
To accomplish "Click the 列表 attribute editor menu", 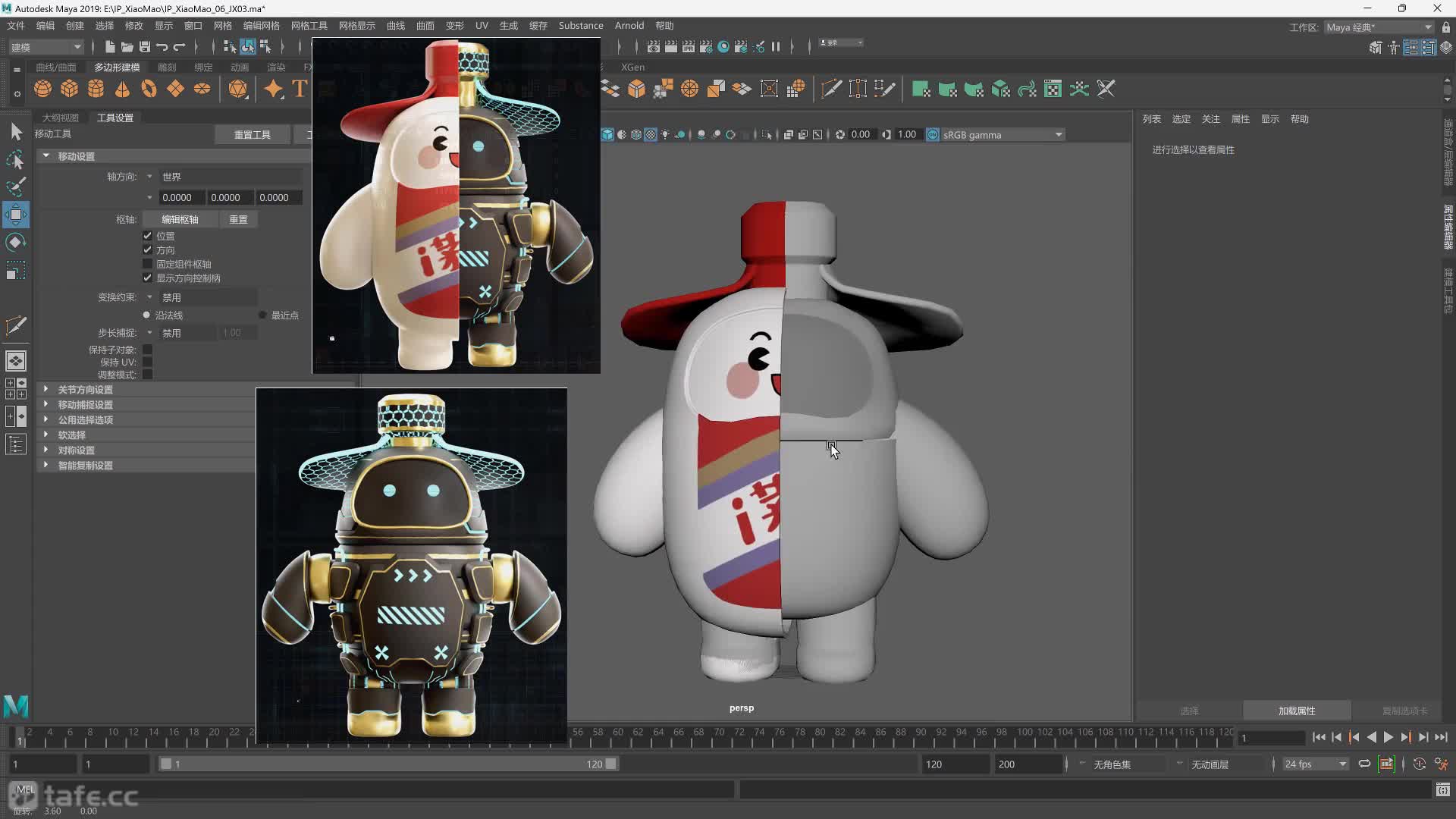I will (1152, 119).
